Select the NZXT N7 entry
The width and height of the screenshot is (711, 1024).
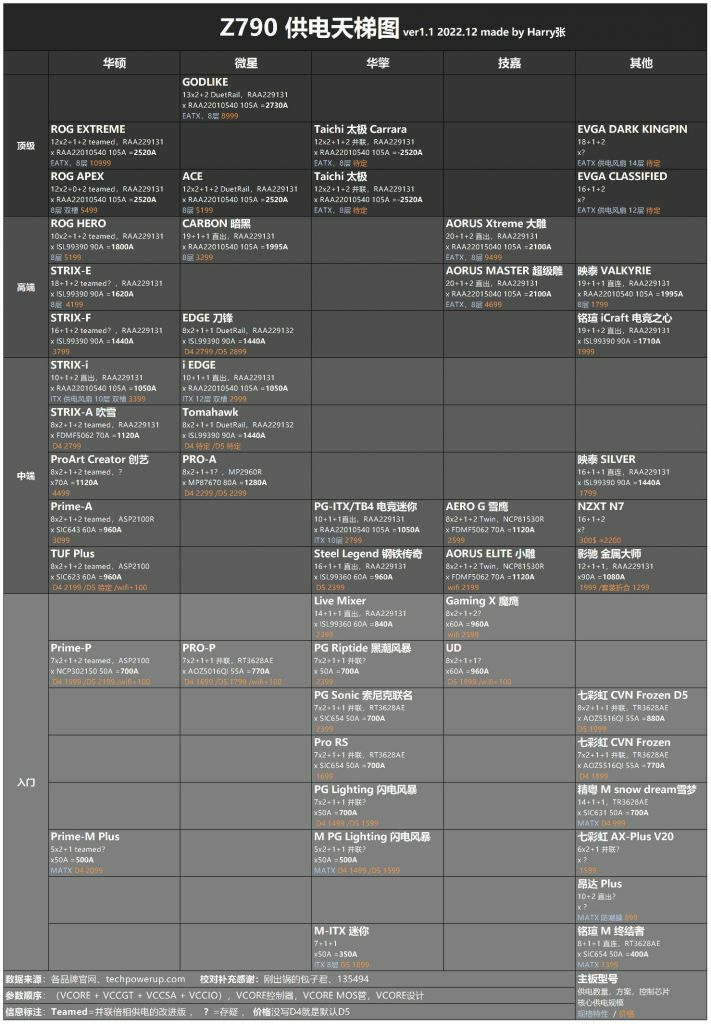point(600,507)
